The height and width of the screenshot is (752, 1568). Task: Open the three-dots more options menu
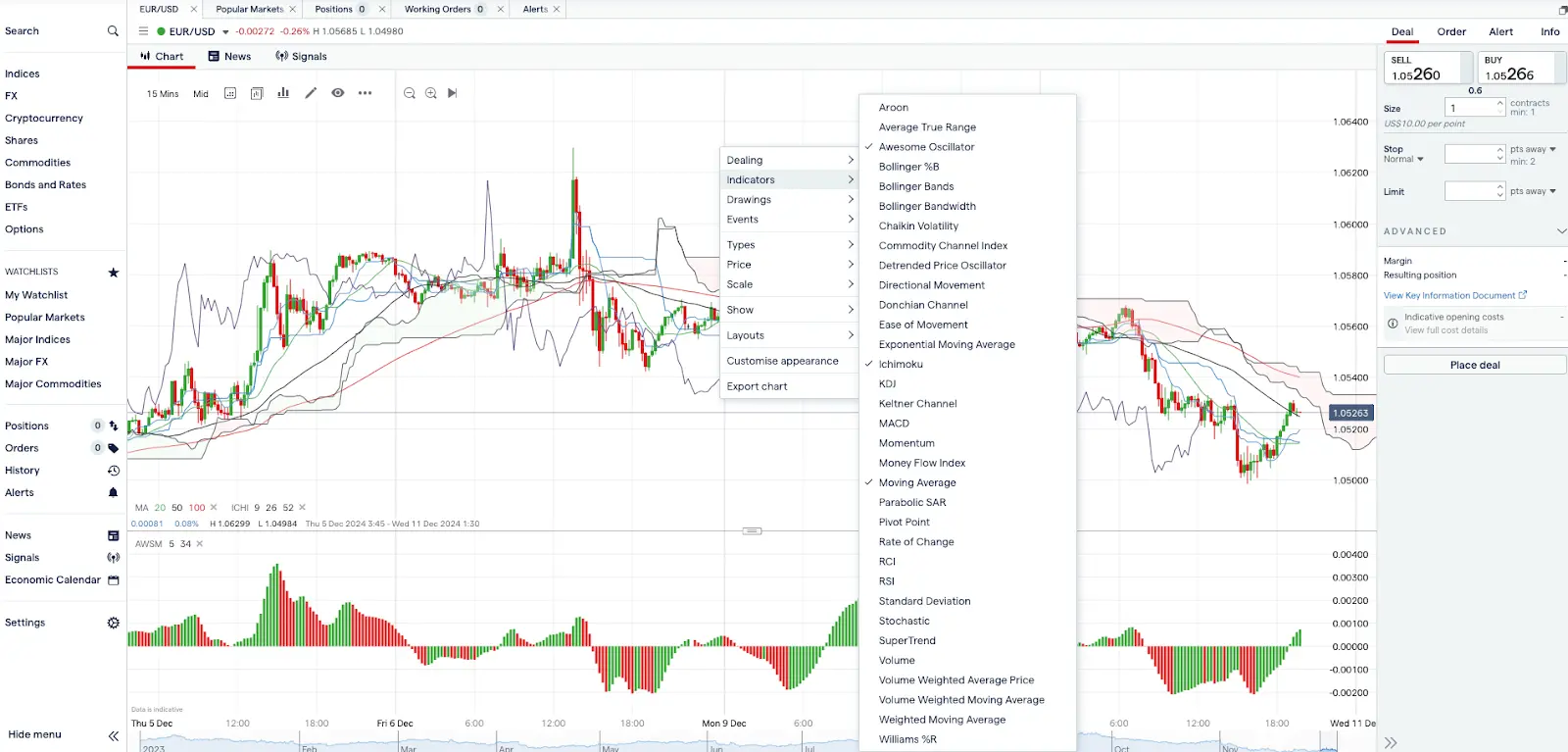(x=366, y=93)
